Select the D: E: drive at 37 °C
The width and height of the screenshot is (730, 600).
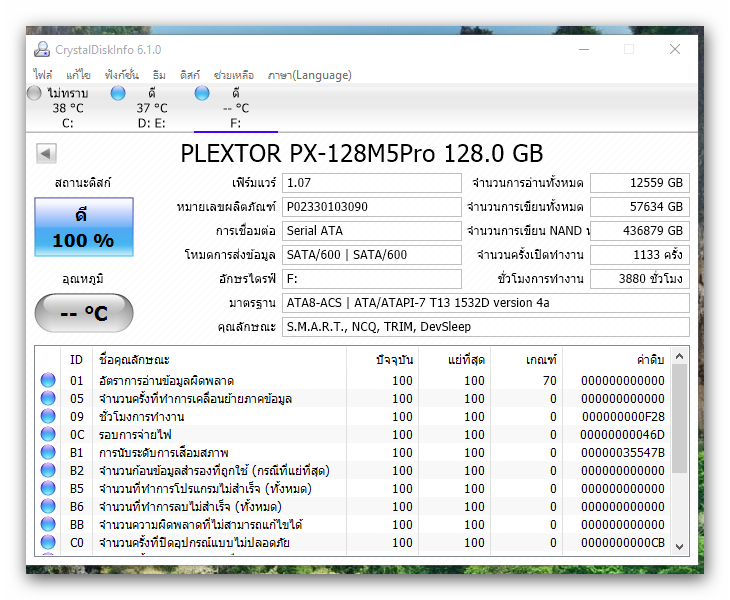(x=152, y=108)
